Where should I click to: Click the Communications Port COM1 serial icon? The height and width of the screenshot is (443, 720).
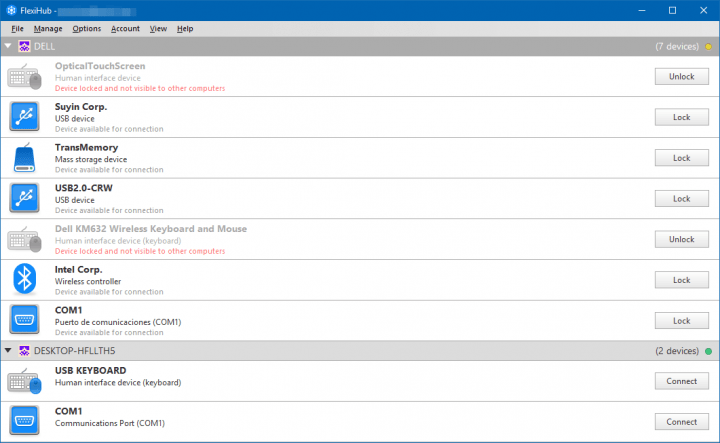[24, 420]
